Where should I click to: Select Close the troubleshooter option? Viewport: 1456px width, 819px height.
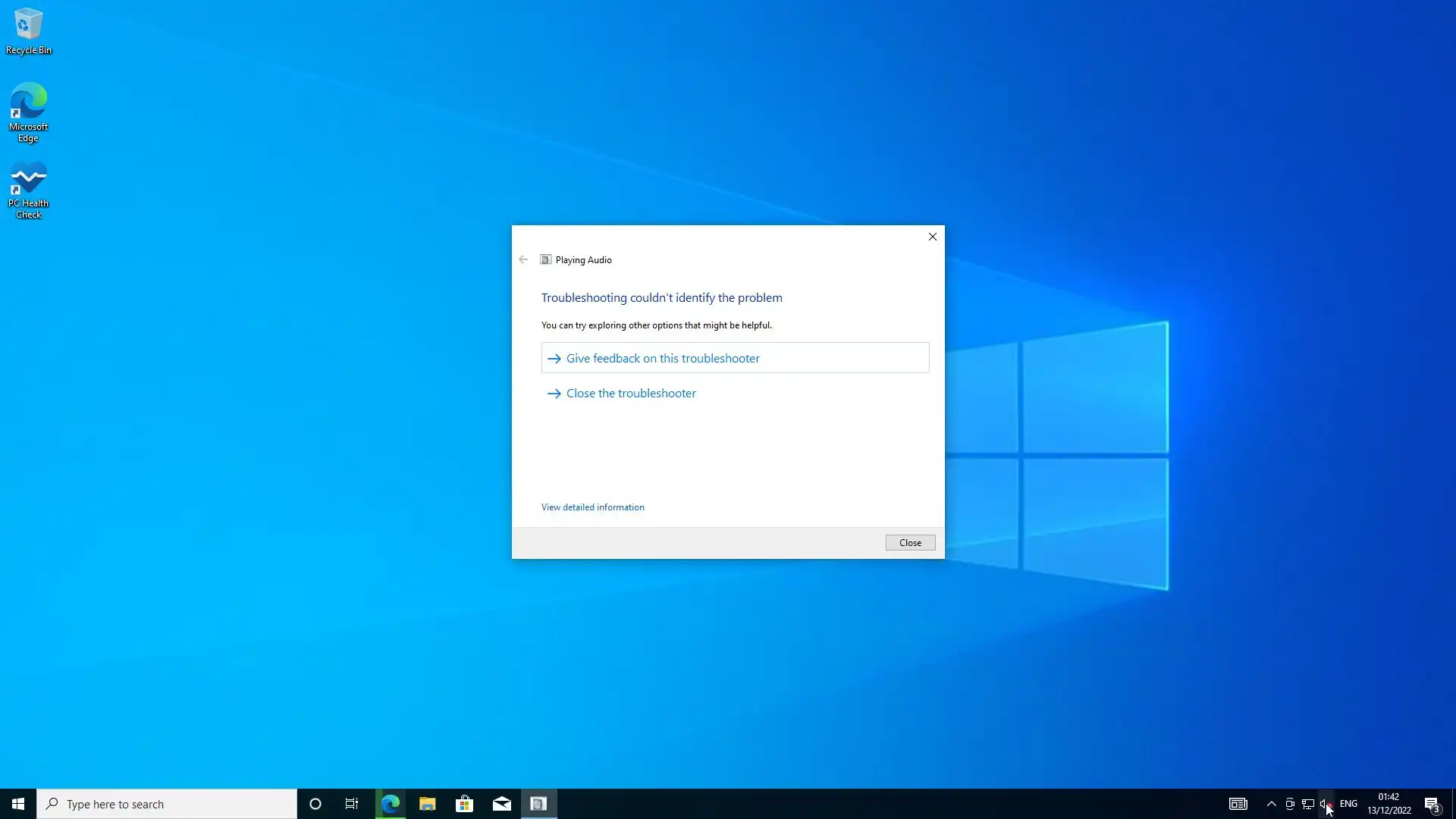[x=630, y=393]
